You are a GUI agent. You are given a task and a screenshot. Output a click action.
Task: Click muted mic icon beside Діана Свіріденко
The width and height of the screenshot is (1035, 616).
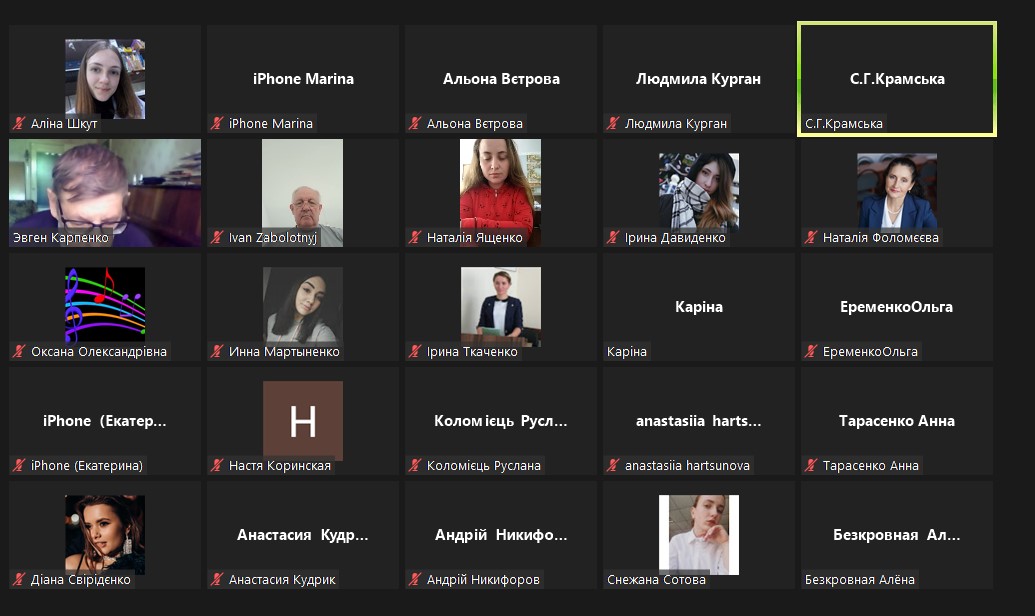click(19, 580)
